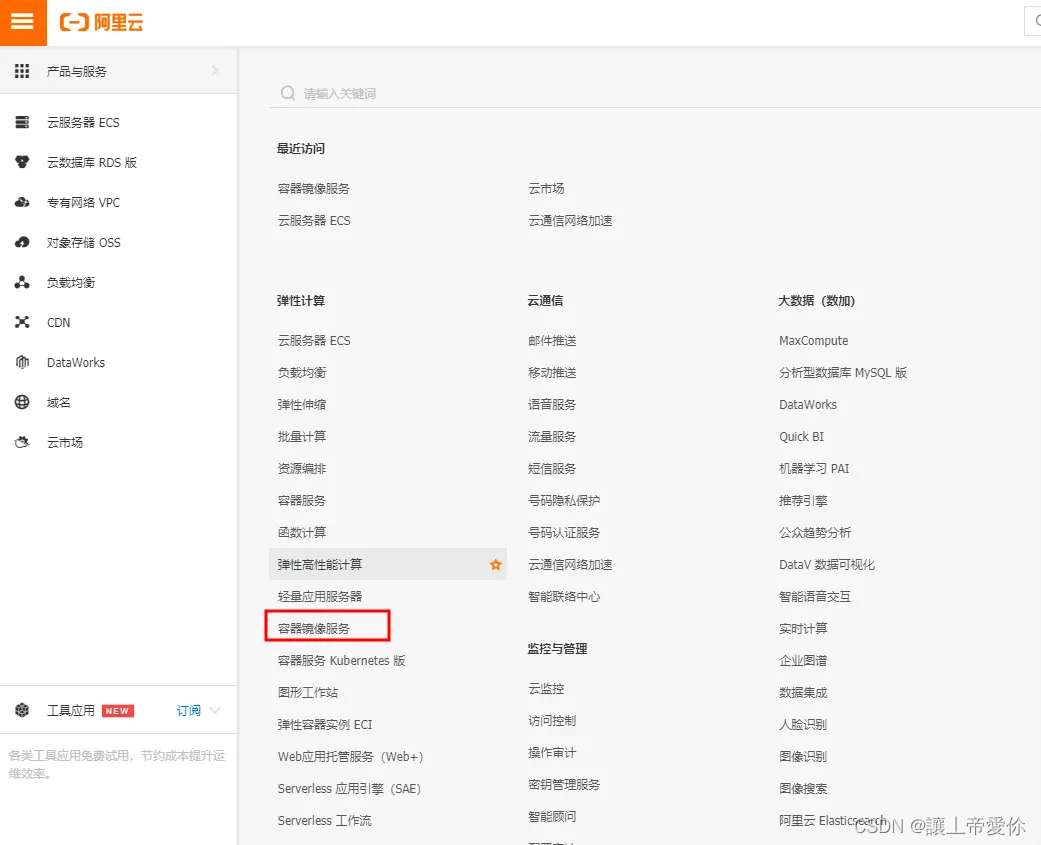Viewport: 1041px width, 845px height.
Task: Open 访问控制 service
Action: (552, 720)
